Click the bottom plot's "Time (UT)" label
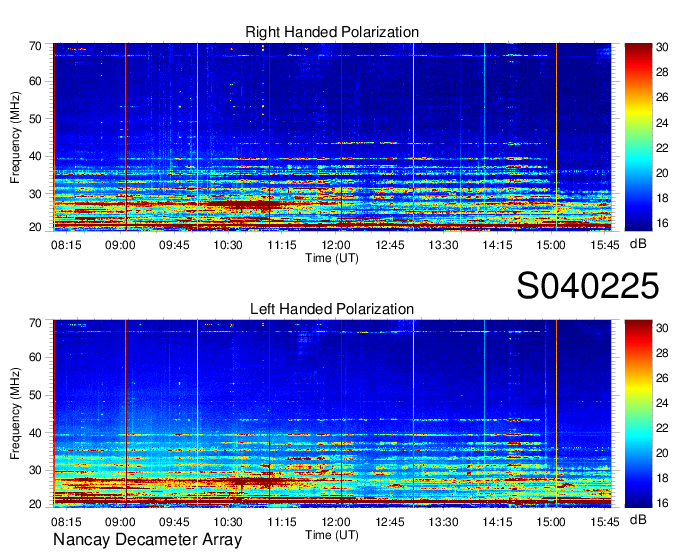This screenshot has width=680, height=552. 332,535
